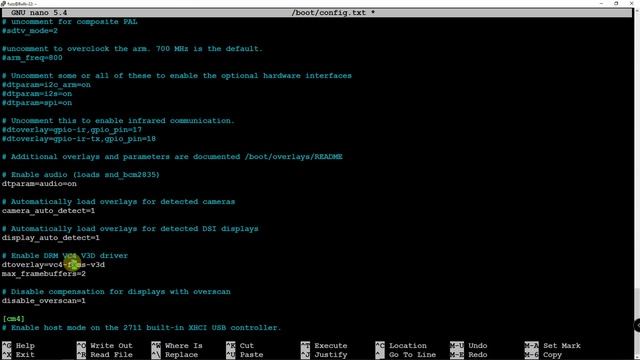Place cursor on #sdtv_mode=2 line
The image size is (640, 360).
[x=30, y=31]
